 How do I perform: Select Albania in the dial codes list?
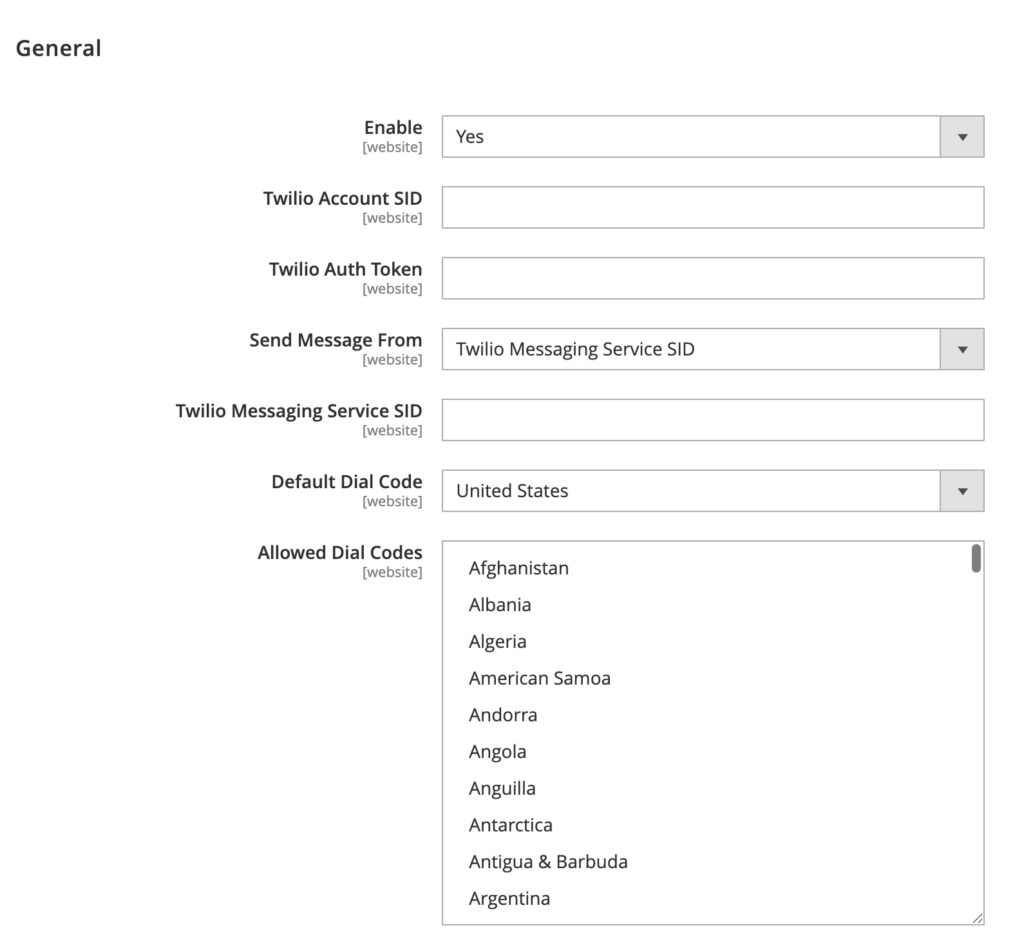pos(500,605)
